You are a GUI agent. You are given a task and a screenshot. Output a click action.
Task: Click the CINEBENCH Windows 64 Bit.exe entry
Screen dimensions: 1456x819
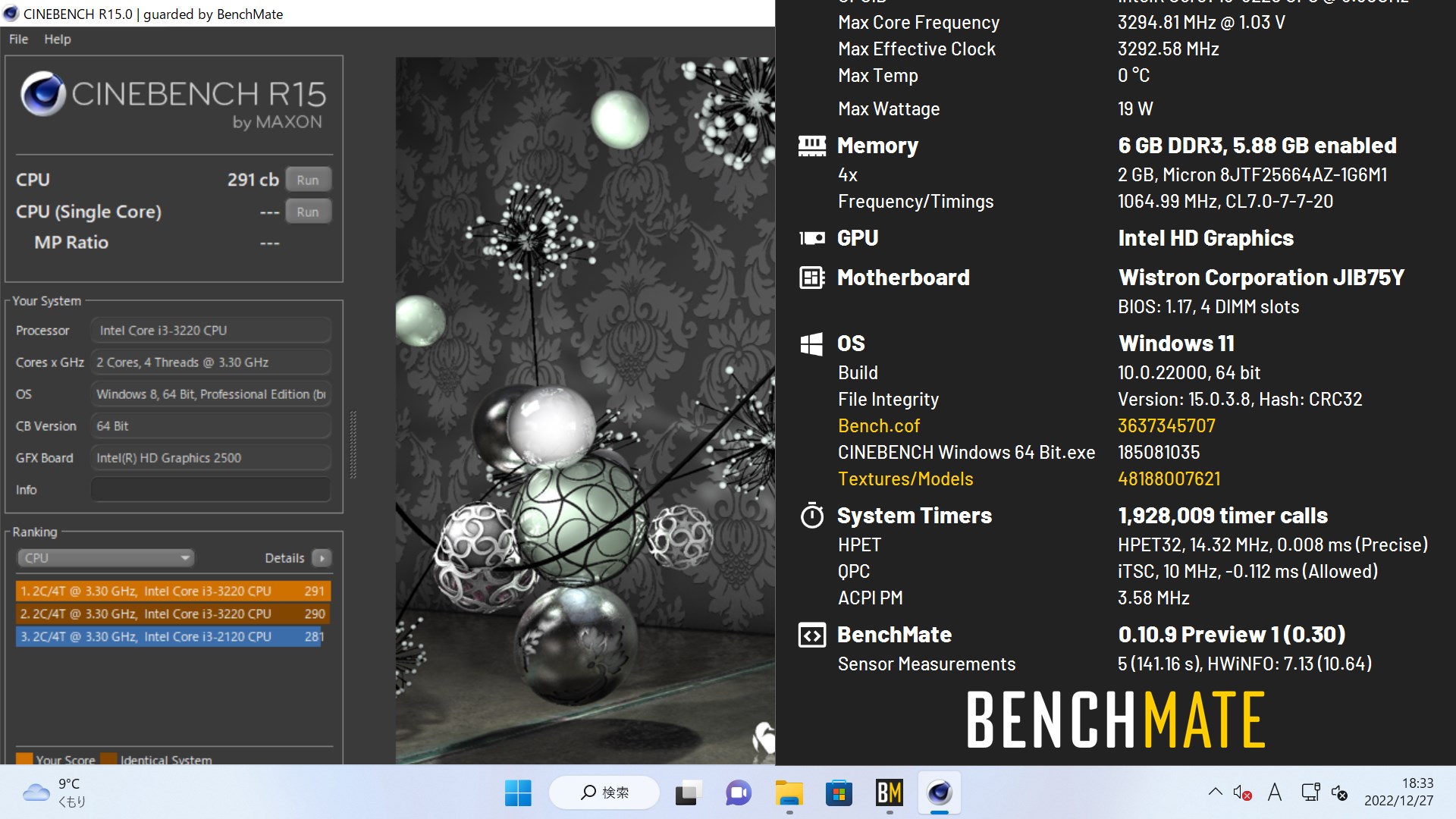tap(967, 453)
